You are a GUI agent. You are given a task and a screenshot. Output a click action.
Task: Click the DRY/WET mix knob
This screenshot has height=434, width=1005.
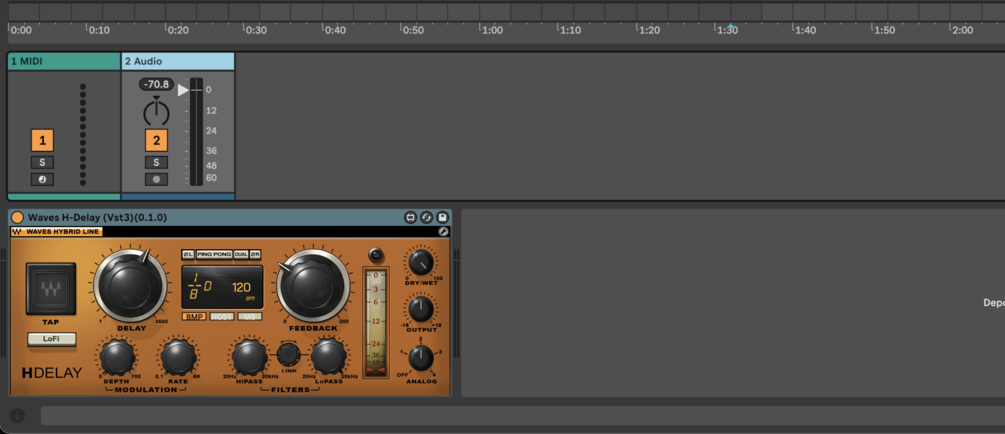(x=421, y=262)
